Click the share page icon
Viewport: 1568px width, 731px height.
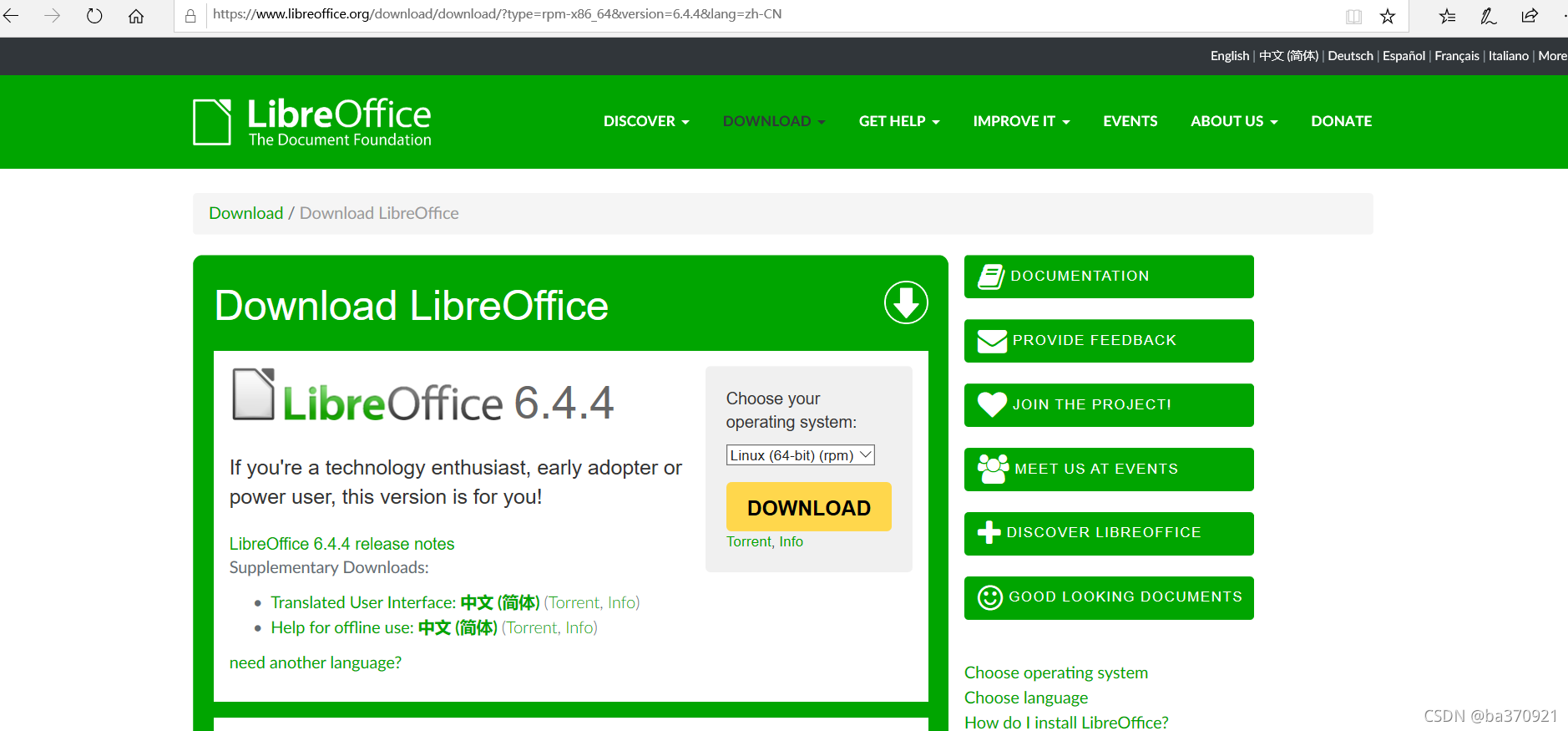[x=1530, y=15]
